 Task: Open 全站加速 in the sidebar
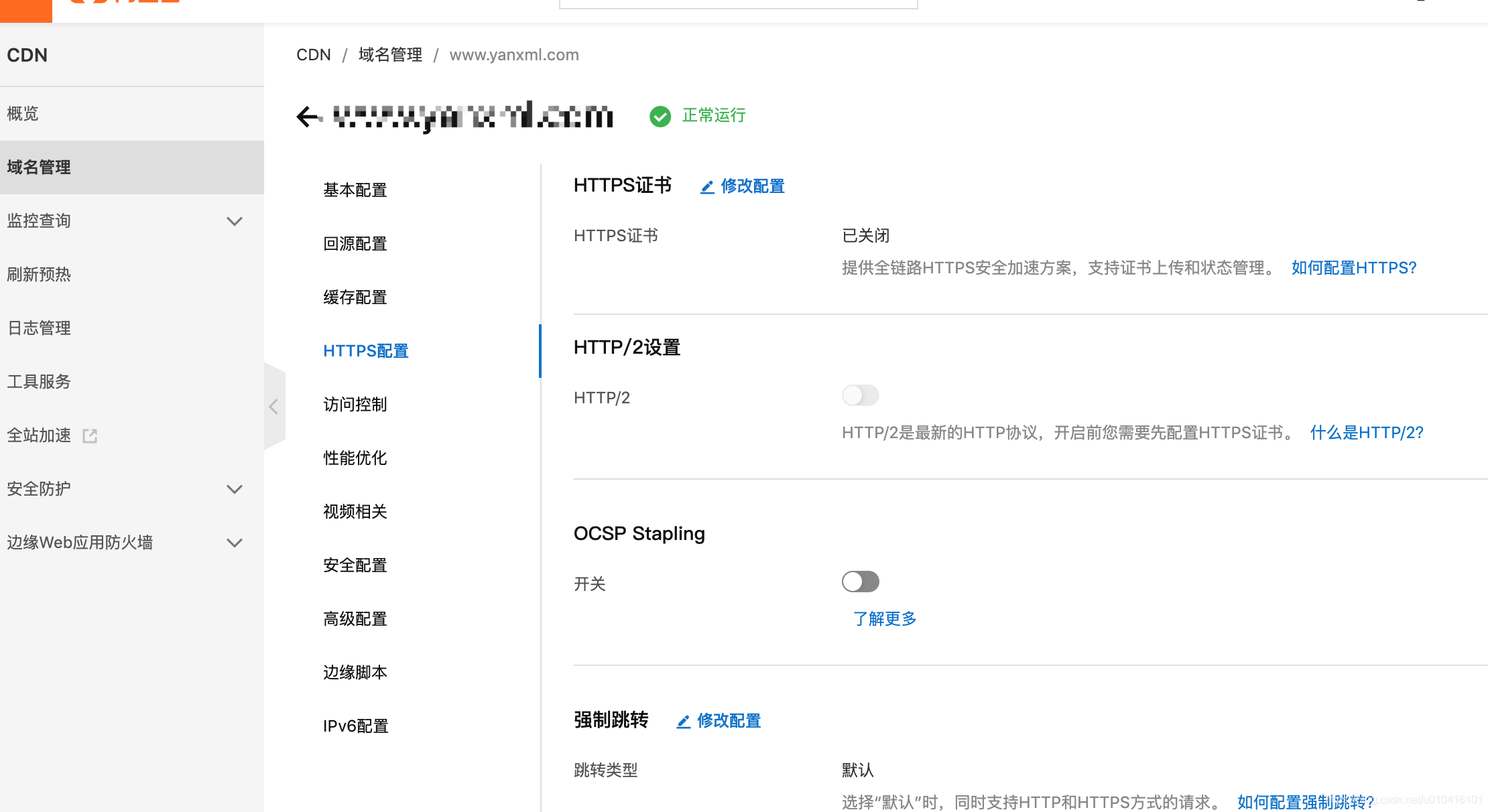39,435
